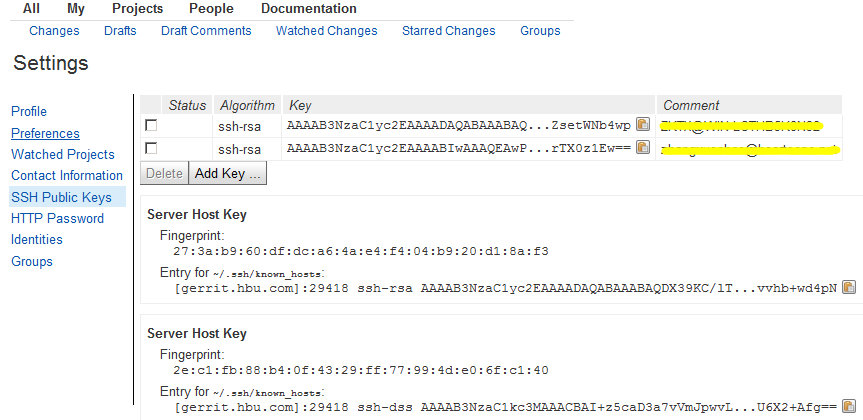
Task: Copy the first ssh-rsa key ending ZsetWNb4wp
Action: point(643,124)
